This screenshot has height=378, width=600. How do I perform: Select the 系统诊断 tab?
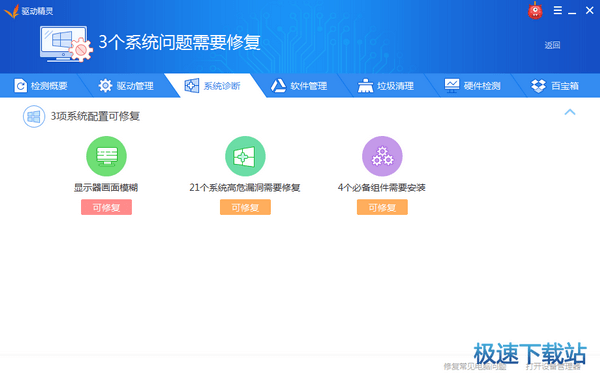point(212,86)
